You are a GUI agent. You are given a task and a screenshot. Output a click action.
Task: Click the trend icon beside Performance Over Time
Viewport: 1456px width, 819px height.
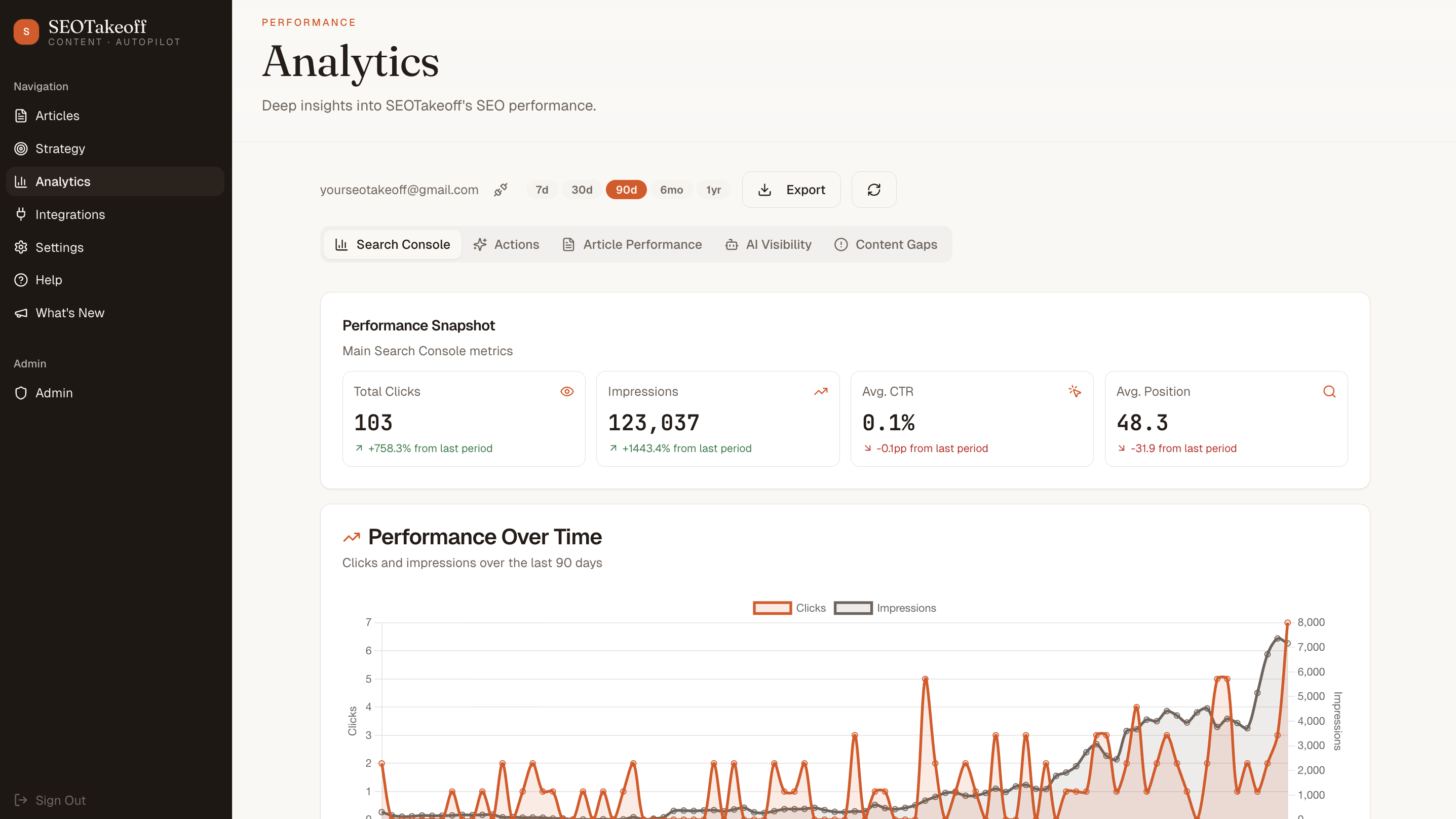pos(352,537)
